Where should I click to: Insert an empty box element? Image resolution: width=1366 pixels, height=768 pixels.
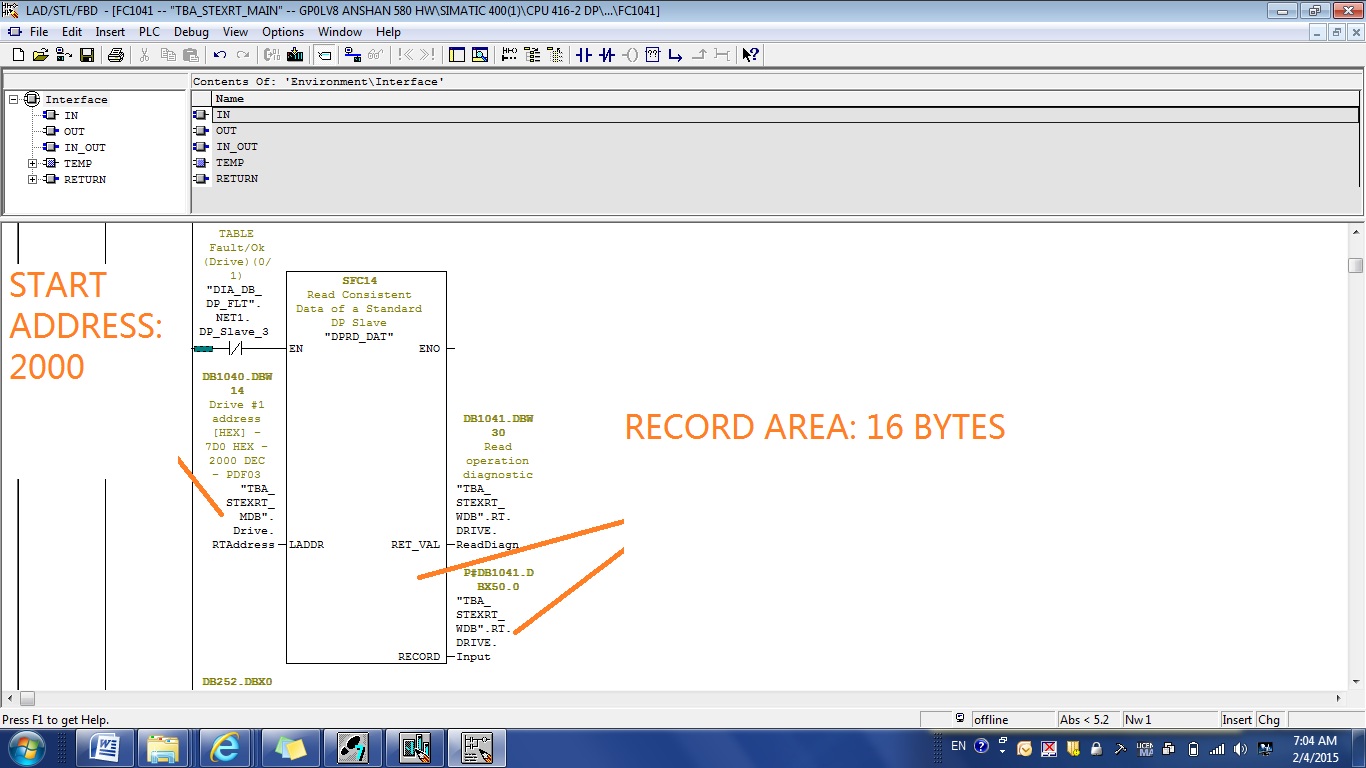tap(653, 55)
